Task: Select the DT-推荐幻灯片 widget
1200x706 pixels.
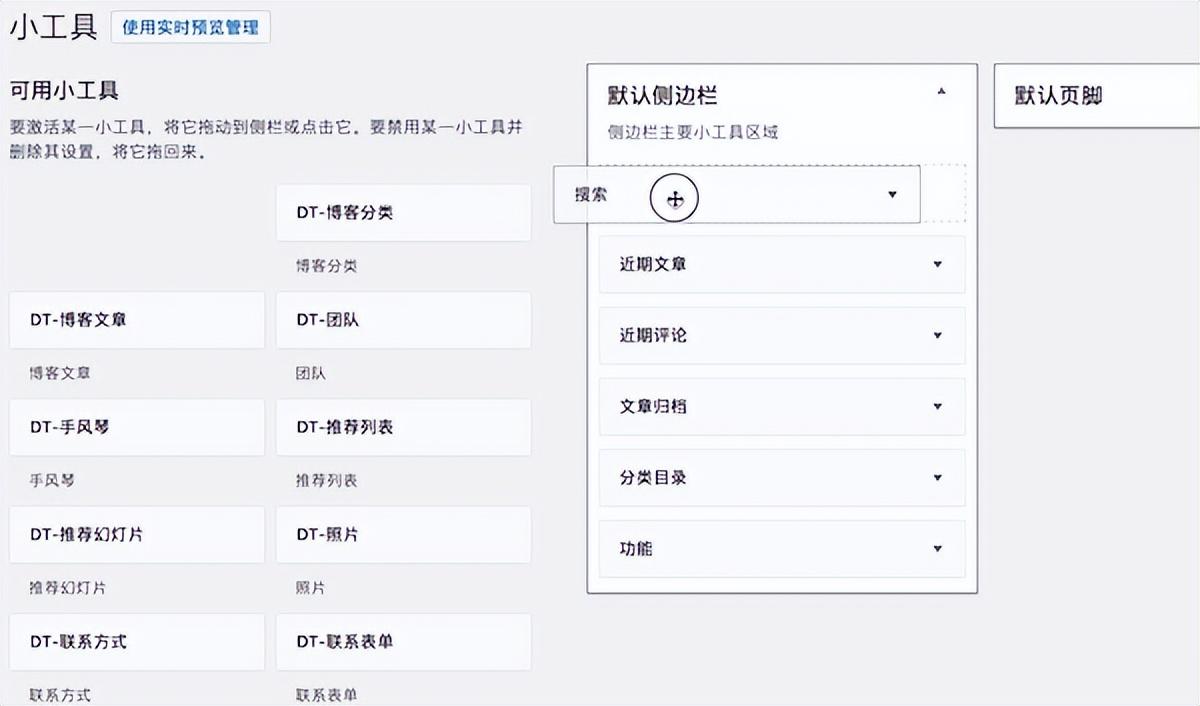Action: (136, 534)
